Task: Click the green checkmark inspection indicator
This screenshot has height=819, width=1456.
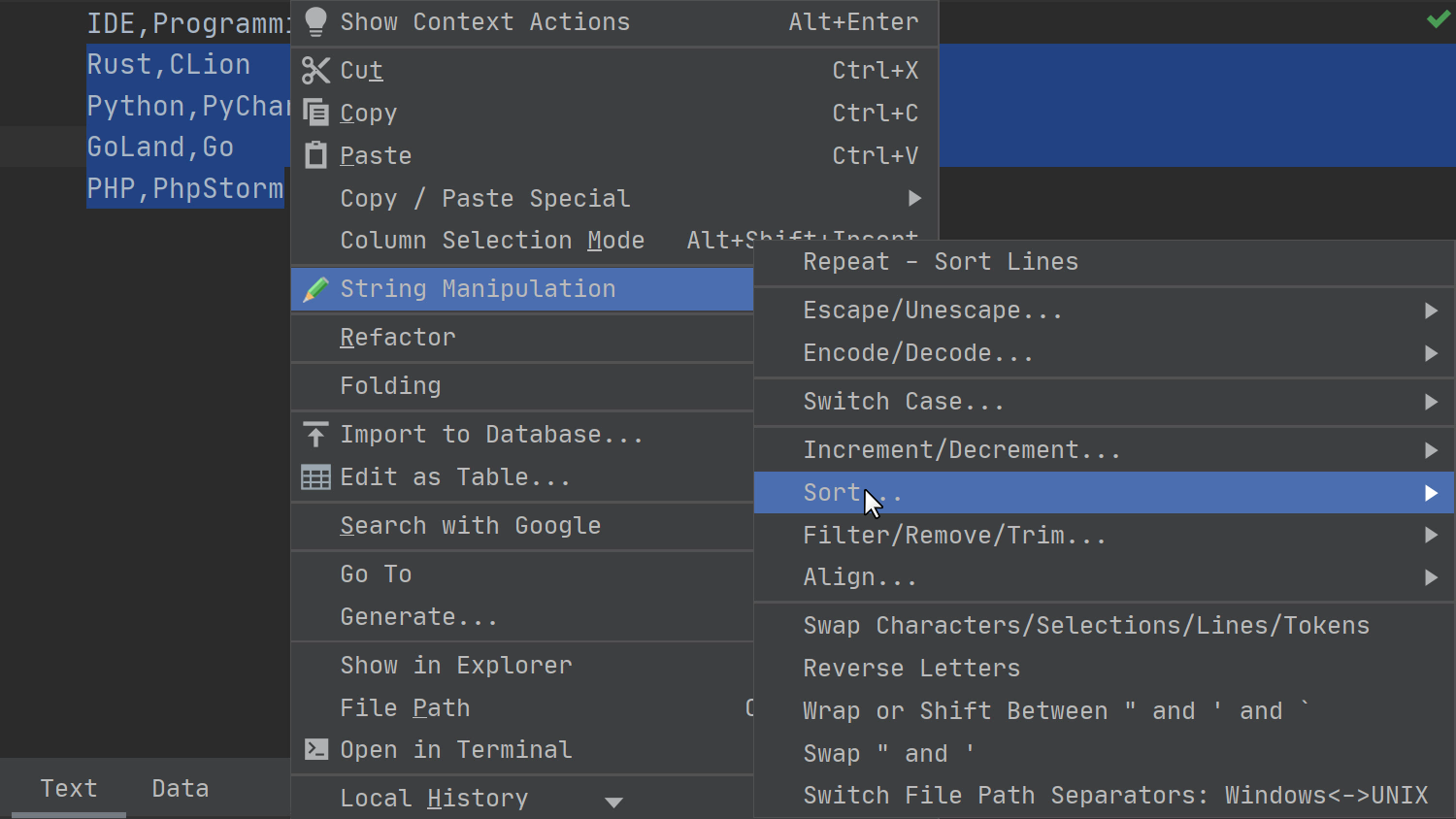Action: point(1438,19)
